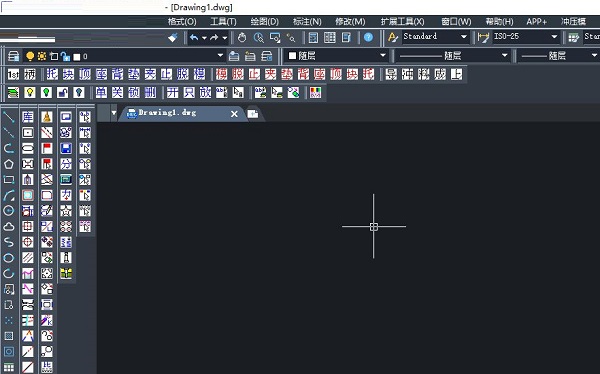Open the 随层 color swatch dropdown
Image resolution: width=600 pixels, height=374 pixels.
[337, 56]
